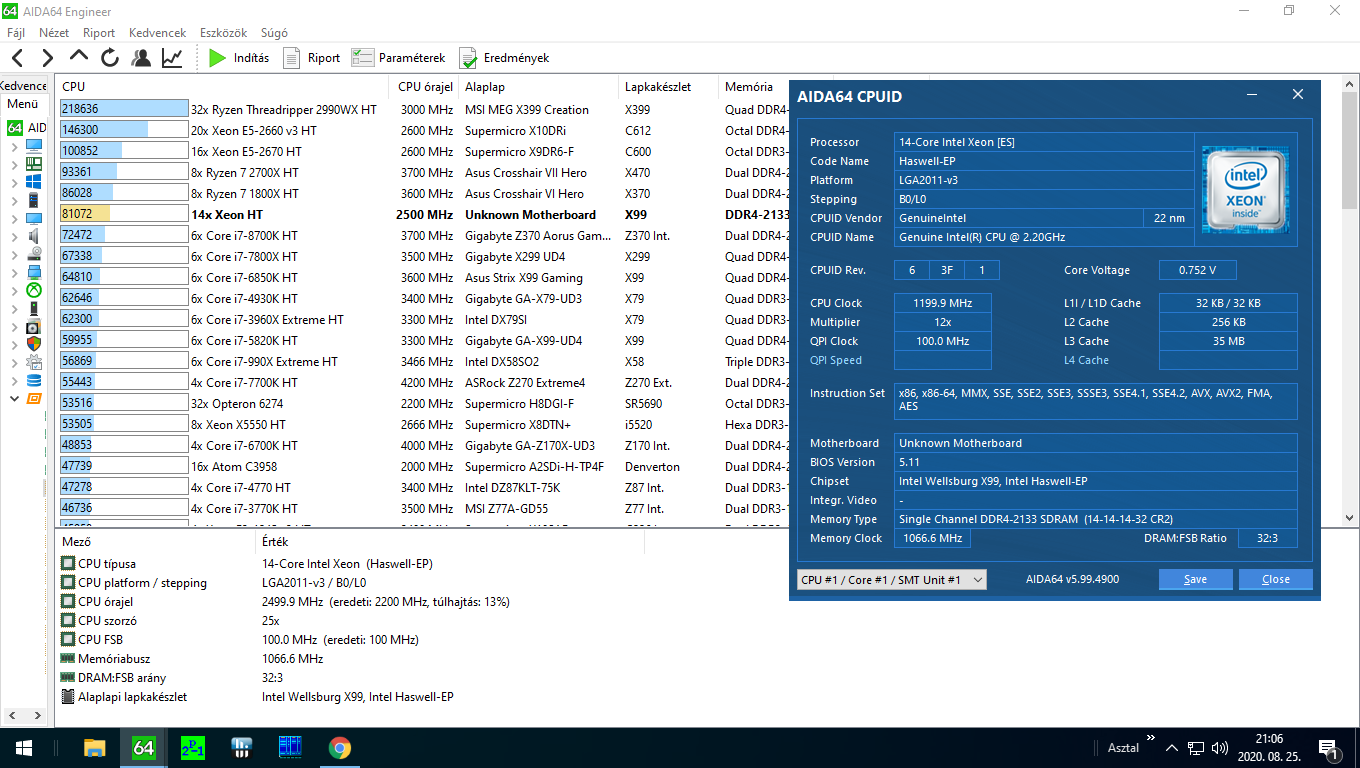Open the CPU / Core / SMT Unit dropdown
The image size is (1360, 768).
(x=892, y=580)
